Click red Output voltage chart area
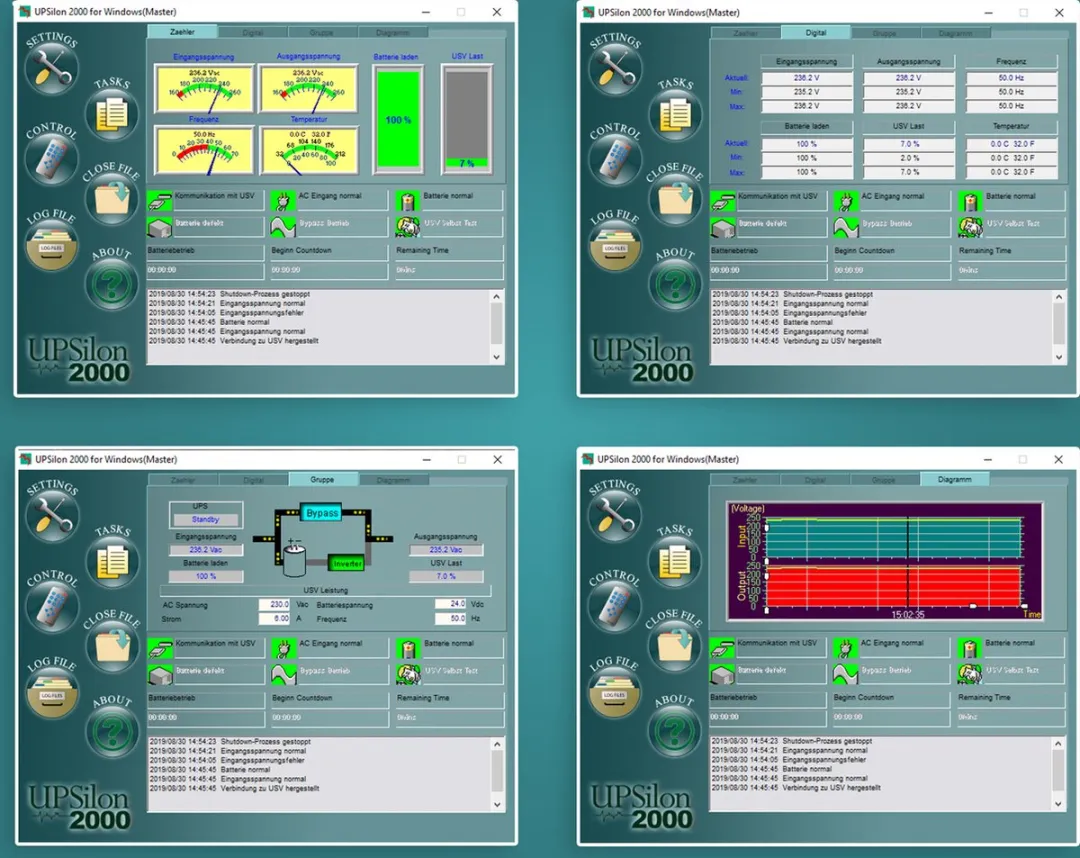 coord(893,587)
